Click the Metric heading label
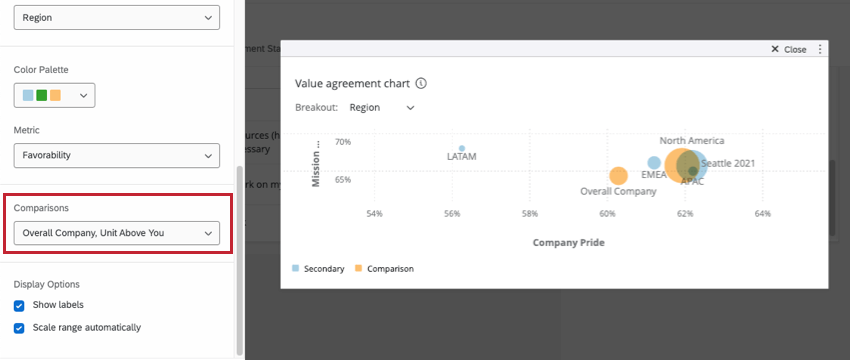 pos(27,130)
